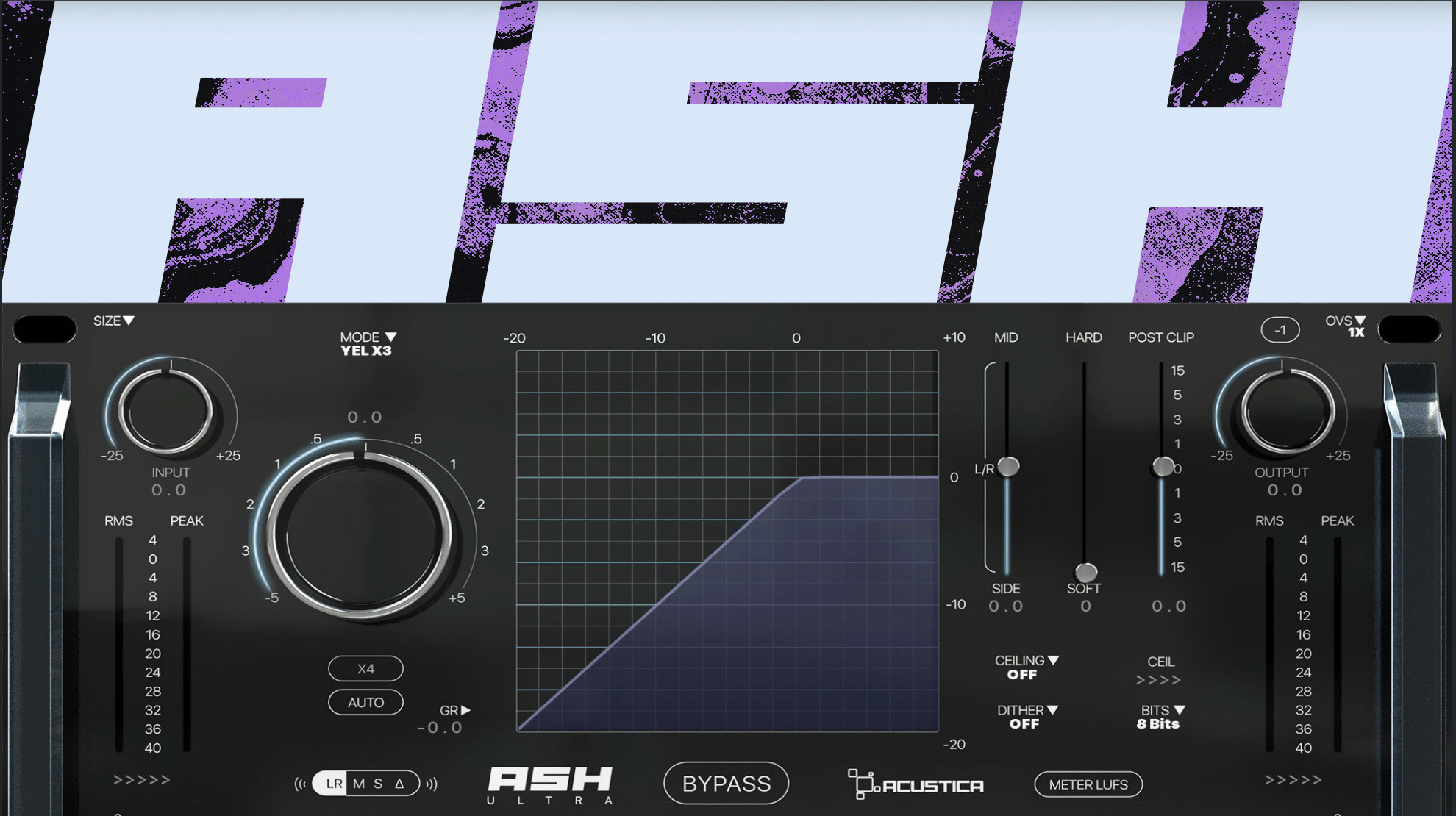Click the L/R label on mid-side slider

pyautogui.click(x=984, y=469)
